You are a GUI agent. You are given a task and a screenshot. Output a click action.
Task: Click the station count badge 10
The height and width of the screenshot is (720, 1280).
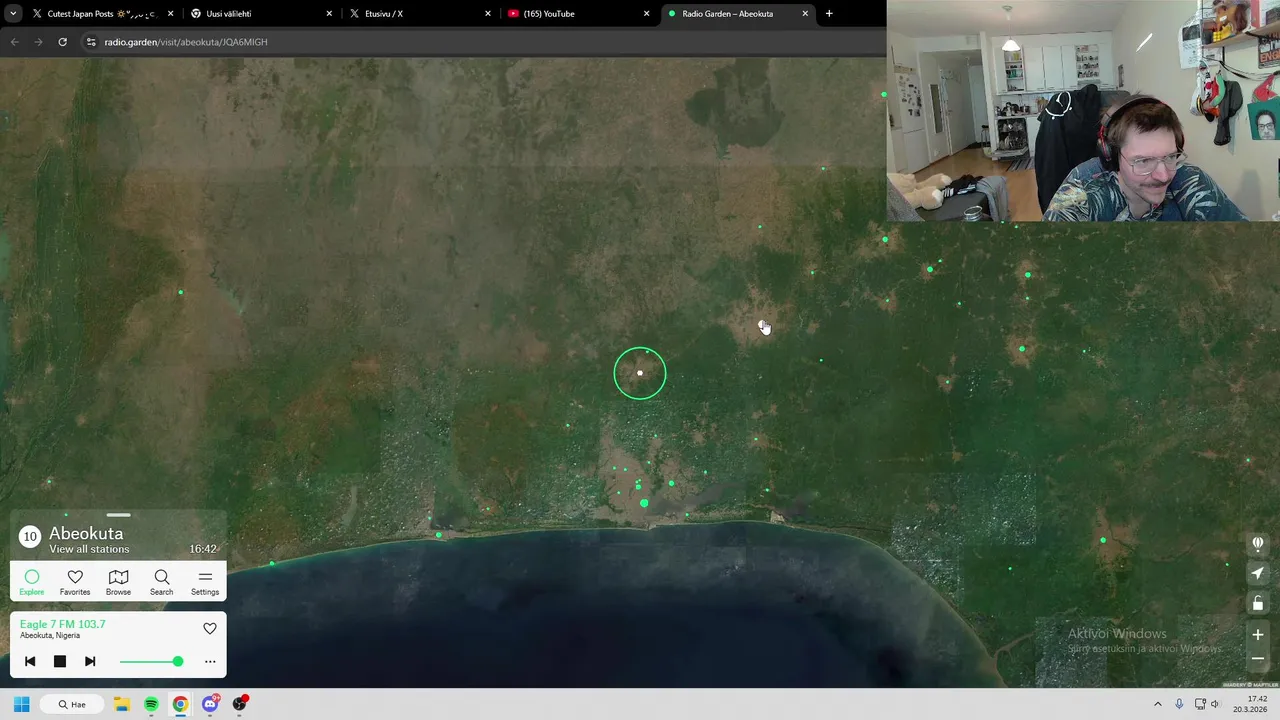pos(30,537)
